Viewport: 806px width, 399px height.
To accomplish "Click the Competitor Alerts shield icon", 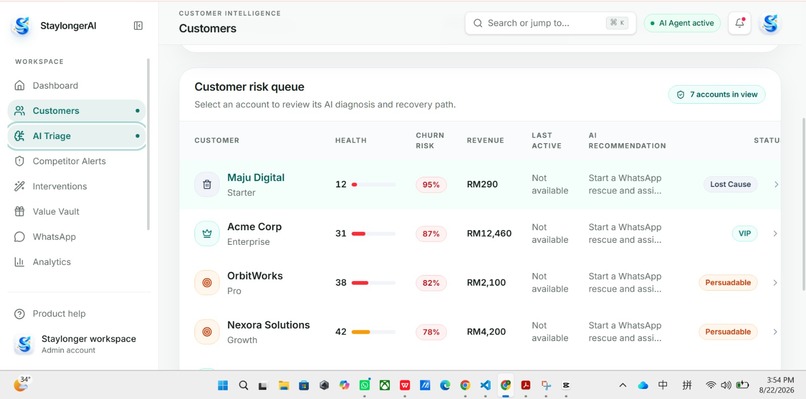I will pyautogui.click(x=20, y=161).
